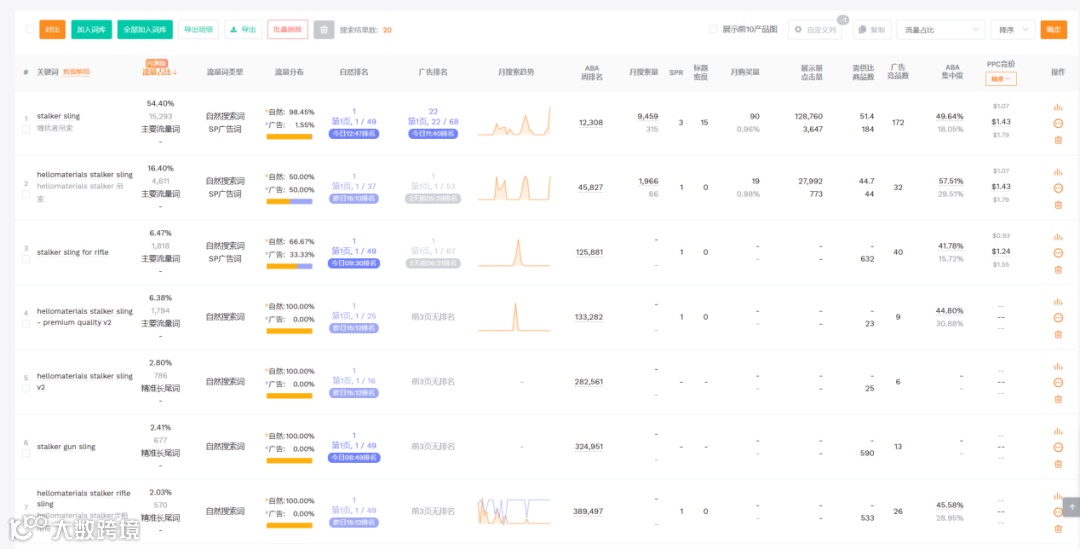Toggle the select-all checkbox beside 对比 button
1080x549 pixels.
[x=30, y=30]
